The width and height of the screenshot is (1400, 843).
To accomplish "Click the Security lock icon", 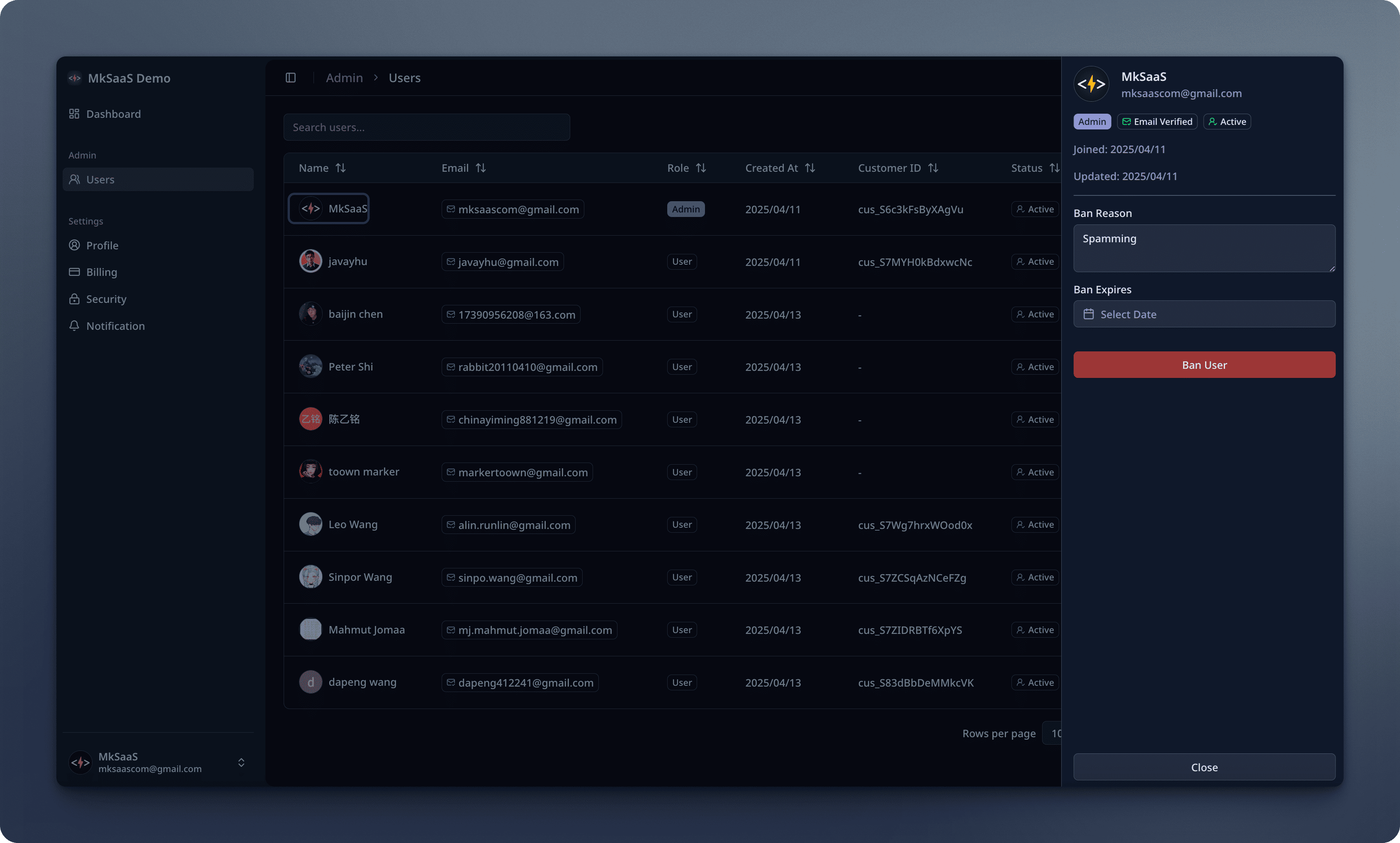I will 74,299.
